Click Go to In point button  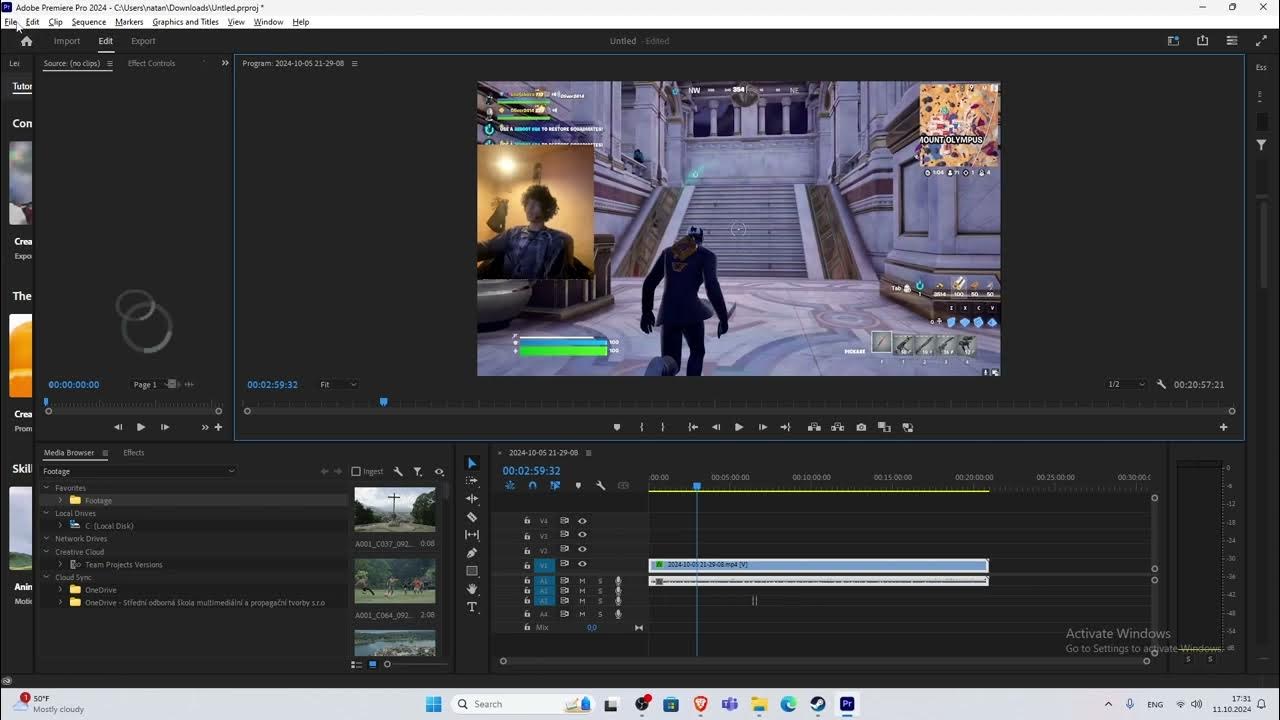point(693,427)
